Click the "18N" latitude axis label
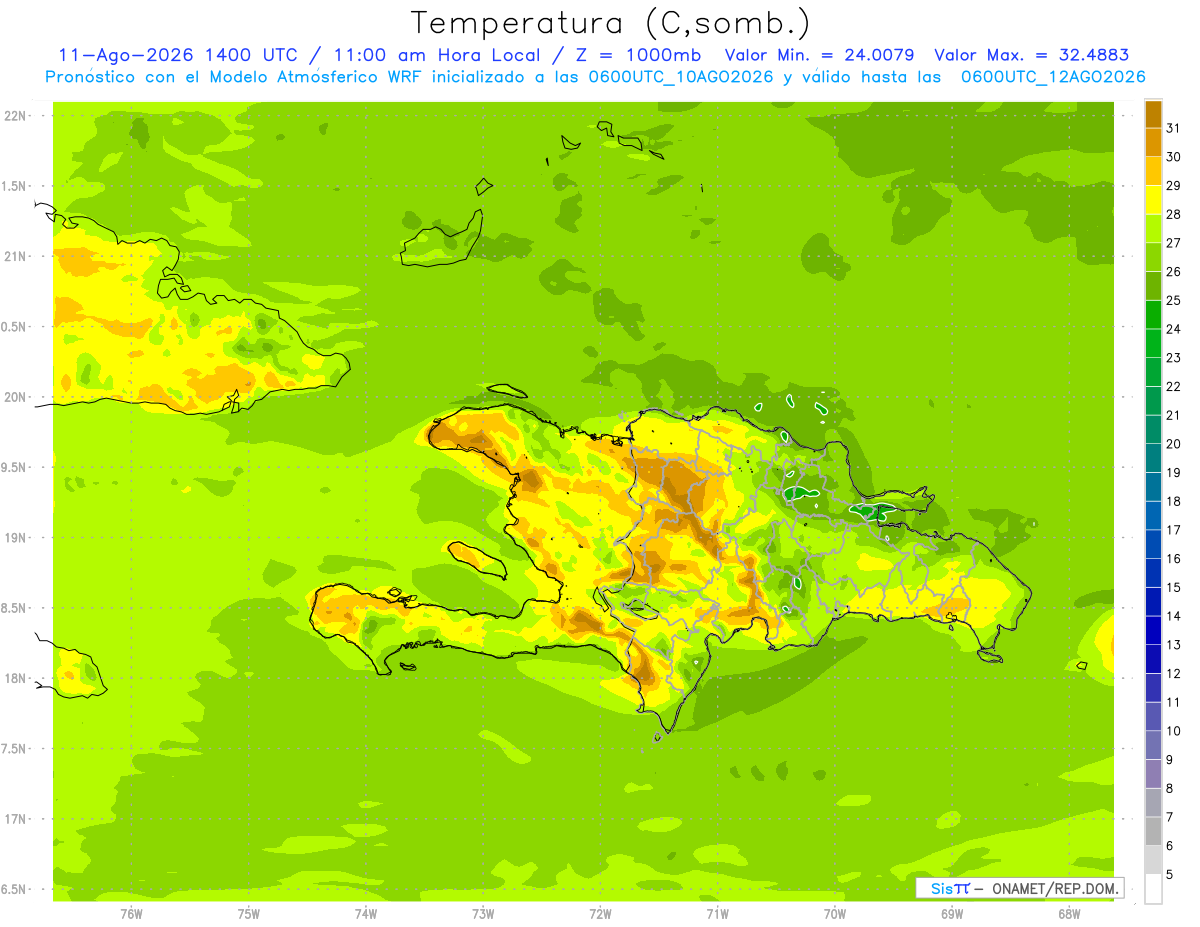Image resolution: width=1200 pixels, height=927 pixels. 16,678
